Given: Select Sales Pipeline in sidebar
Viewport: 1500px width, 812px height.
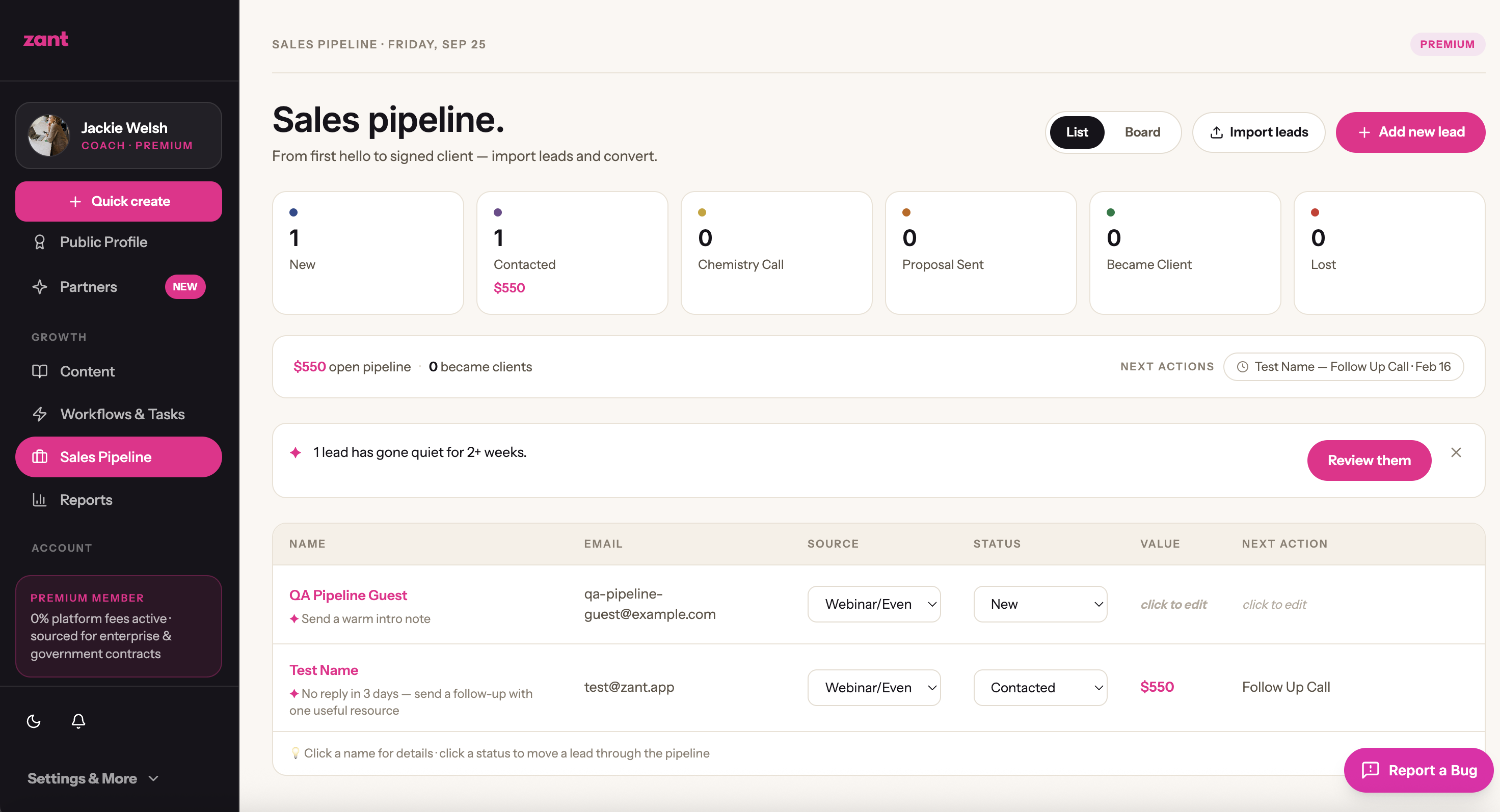Looking at the screenshot, I should (118, 457).
